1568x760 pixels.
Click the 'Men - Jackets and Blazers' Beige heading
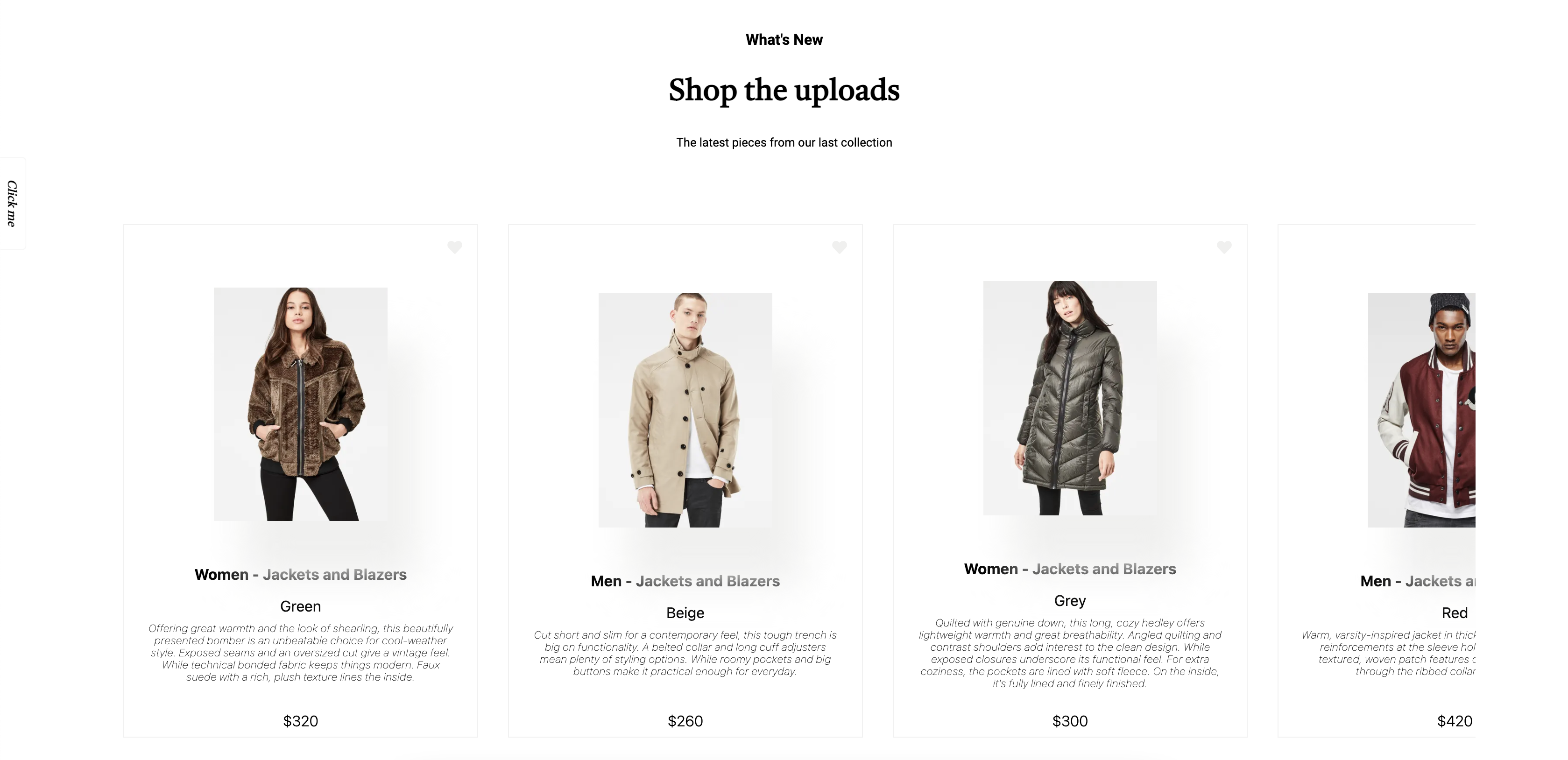pos(685,581)
